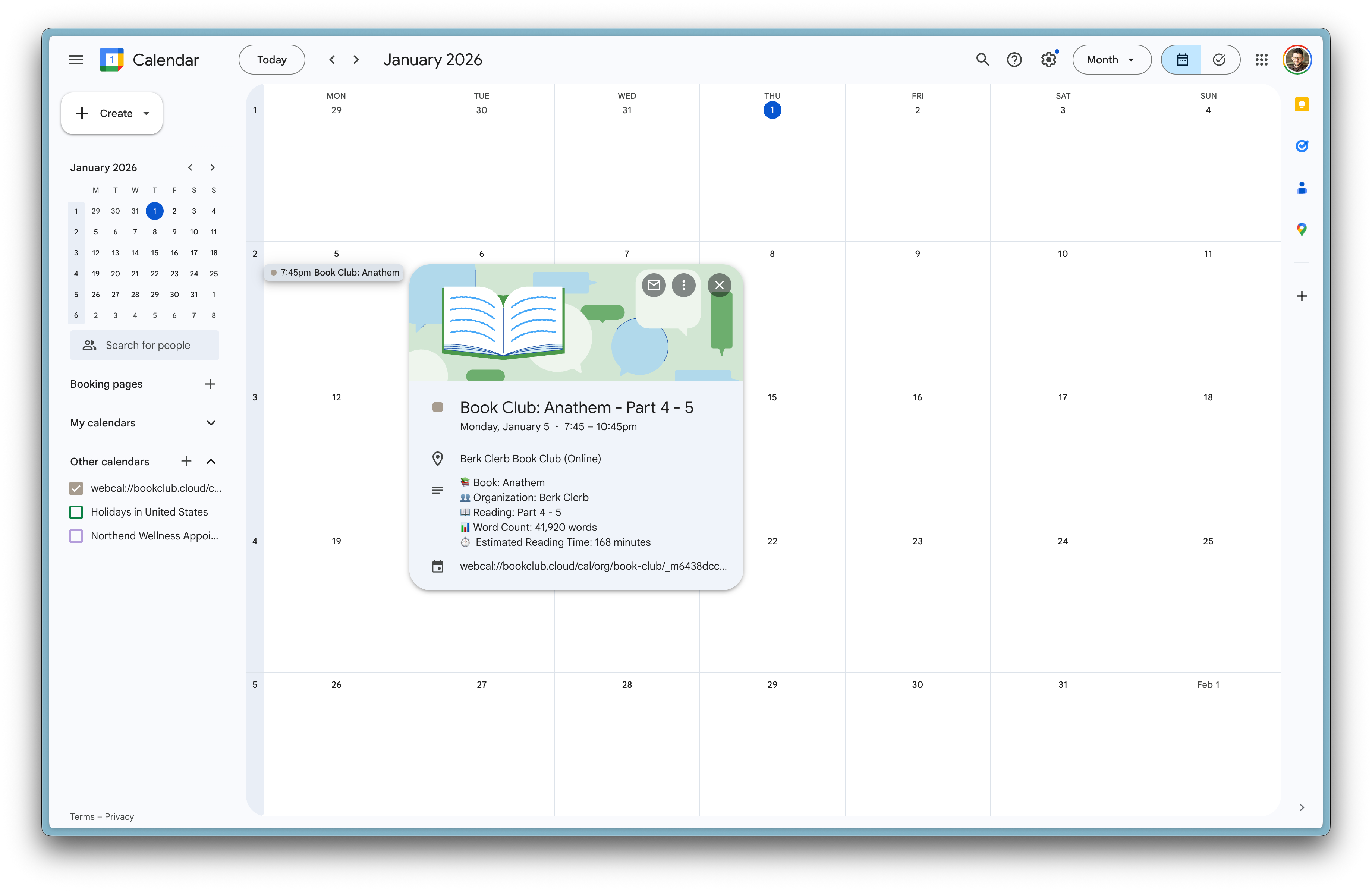Open the main menu hamburger icon
This screenshot has width=1372, height=891.
click(76, 59)
